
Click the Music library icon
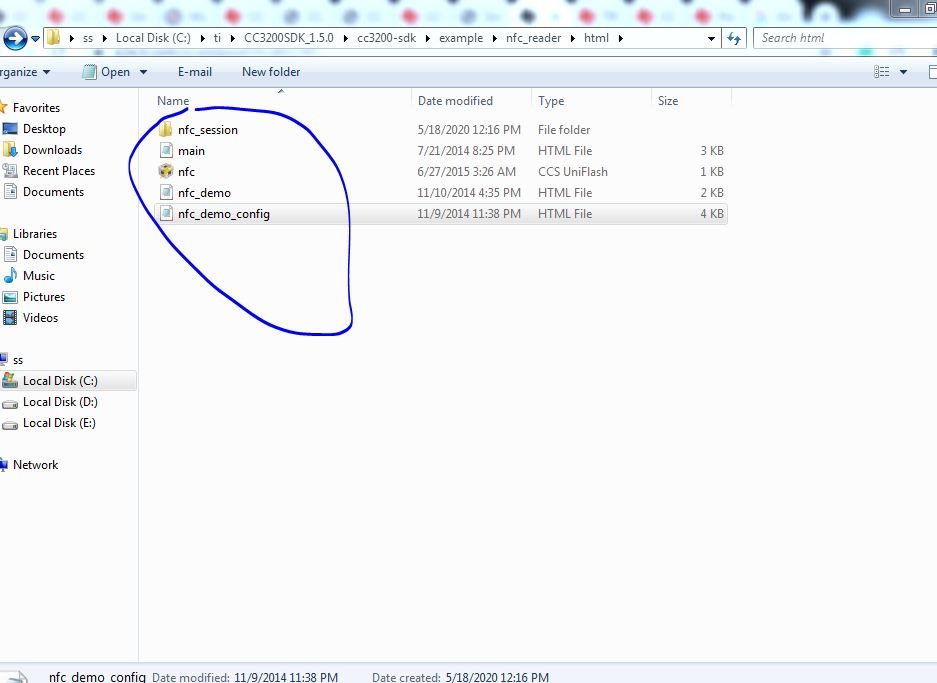10,275
